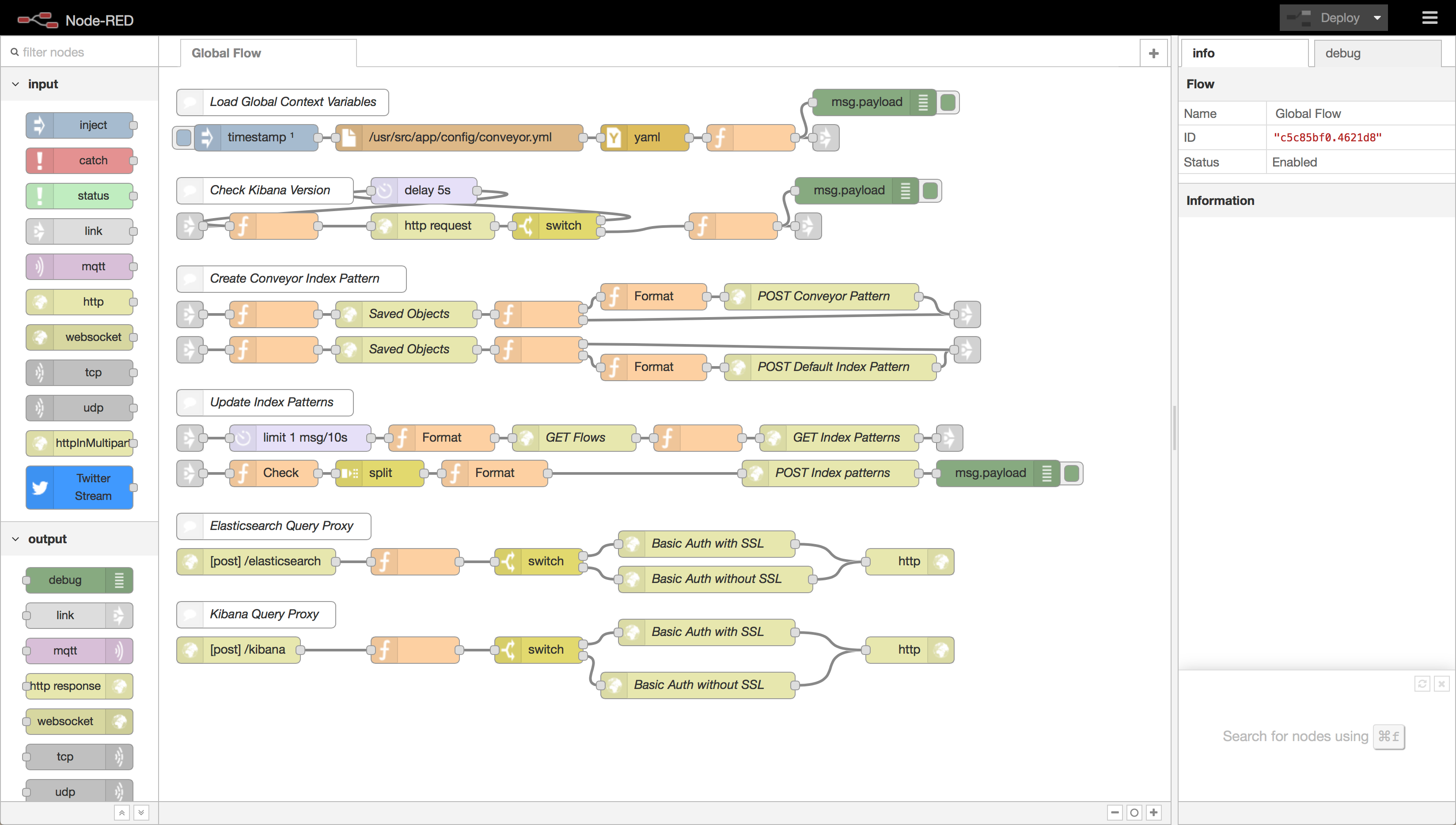1456x825 pixels.
Task: Zoom in the canvas
Action: click(1153, 813)
